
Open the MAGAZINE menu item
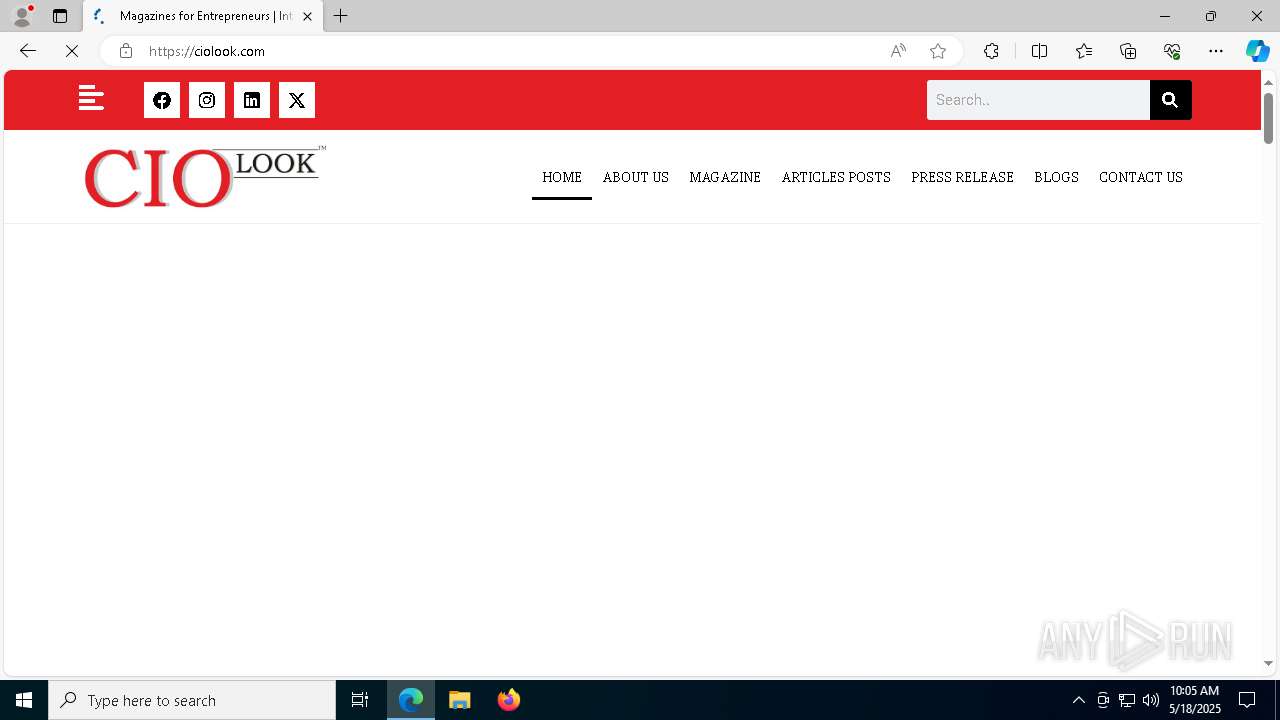[725, 177]
